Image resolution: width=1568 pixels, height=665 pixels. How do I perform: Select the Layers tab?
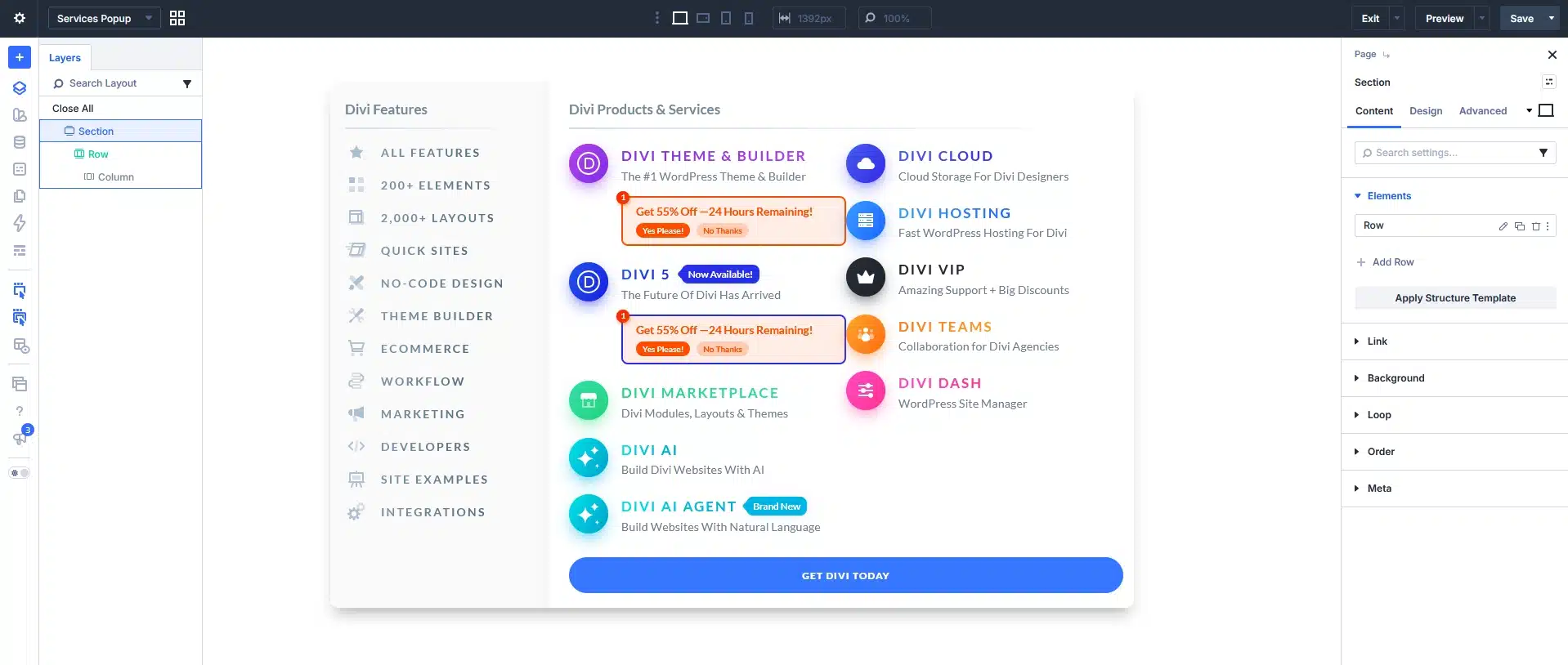65,58
